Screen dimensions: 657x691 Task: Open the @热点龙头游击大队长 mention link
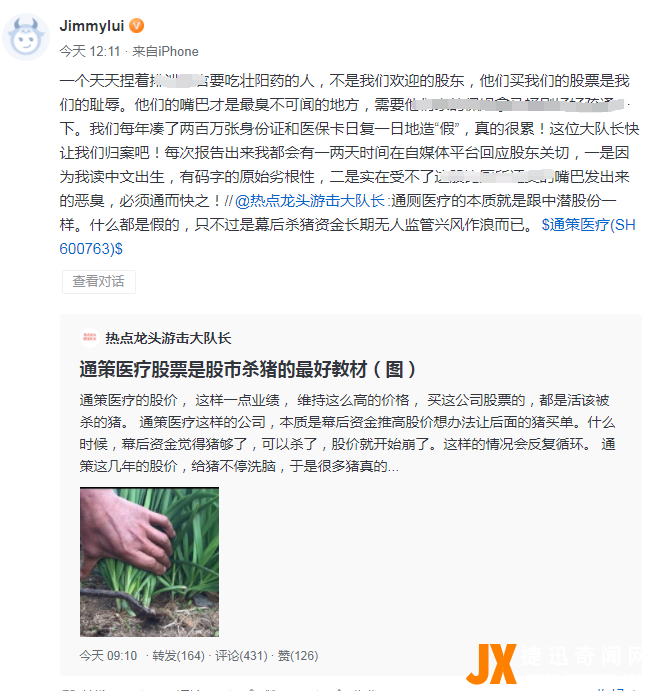310,201
